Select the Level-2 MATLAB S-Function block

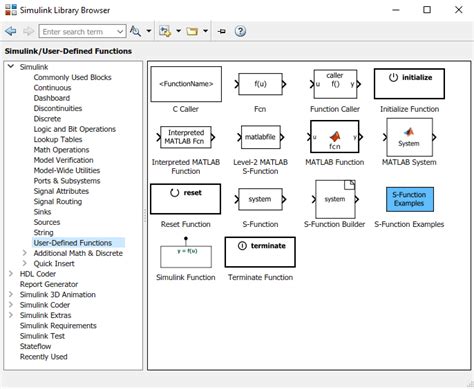click(x=260, y=137)
